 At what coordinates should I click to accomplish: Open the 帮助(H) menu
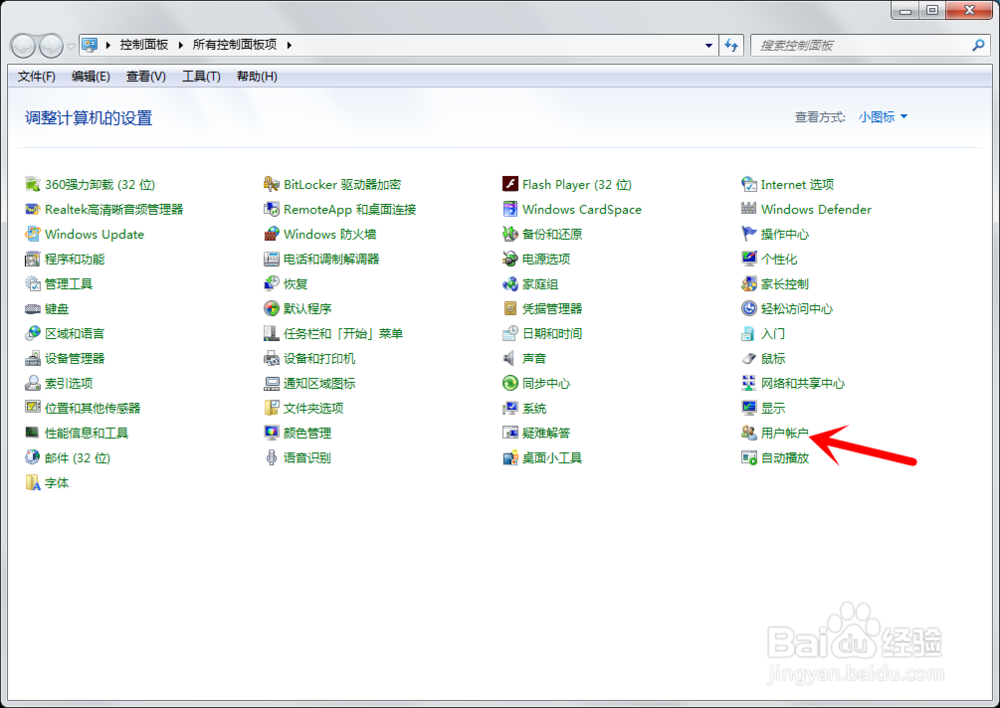[257, 77]
